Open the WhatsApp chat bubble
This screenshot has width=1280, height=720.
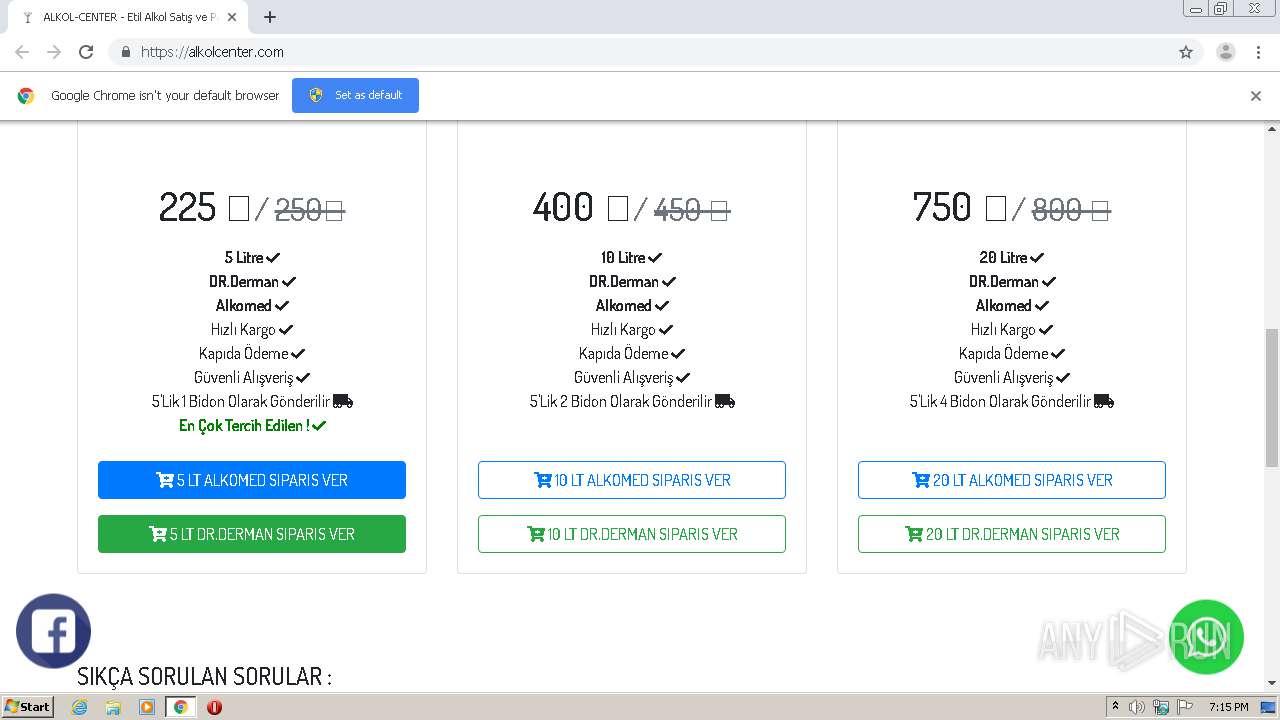click(1206, 637)
